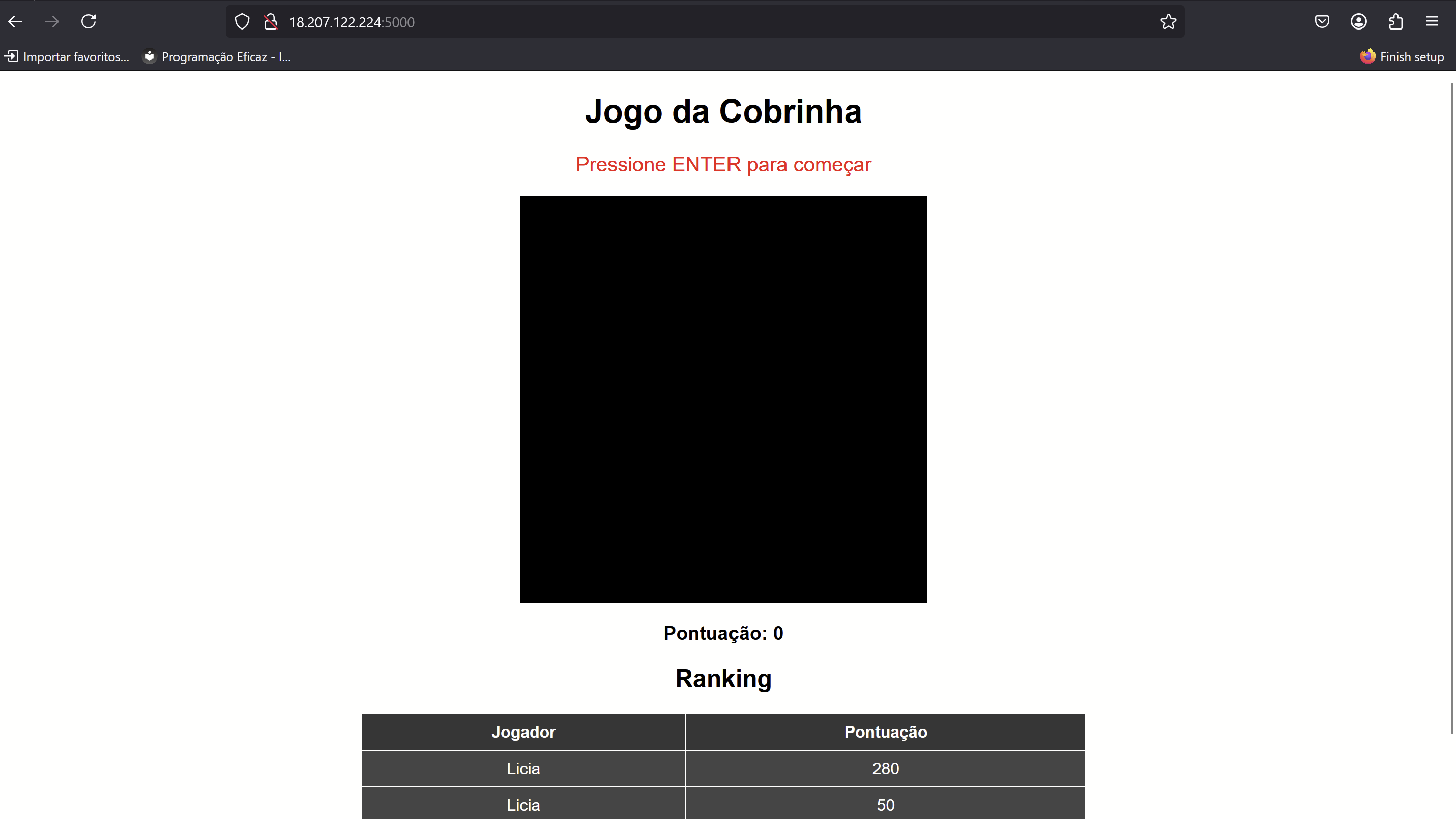This screenshot has width=1456, height=819.
Task: Click the Pontuação table column header
Action: click(885, 732)
